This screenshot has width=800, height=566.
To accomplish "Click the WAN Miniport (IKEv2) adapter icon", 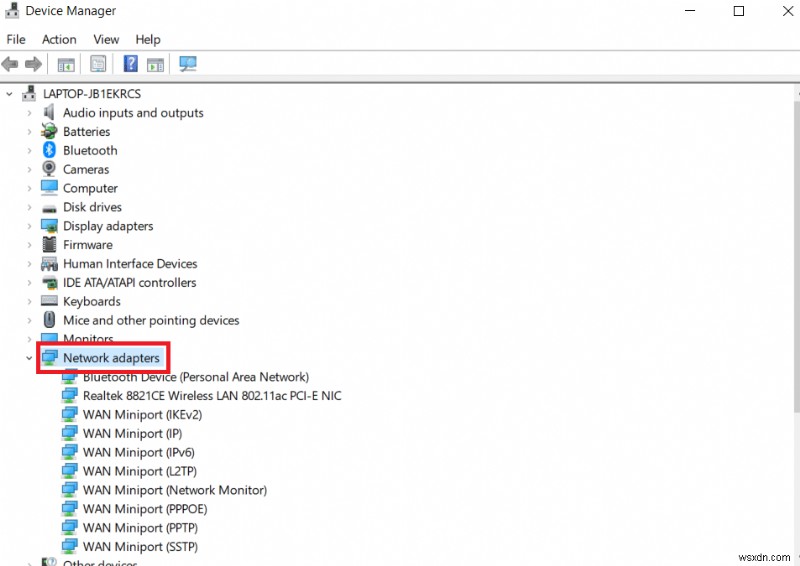I will [69, 414].
